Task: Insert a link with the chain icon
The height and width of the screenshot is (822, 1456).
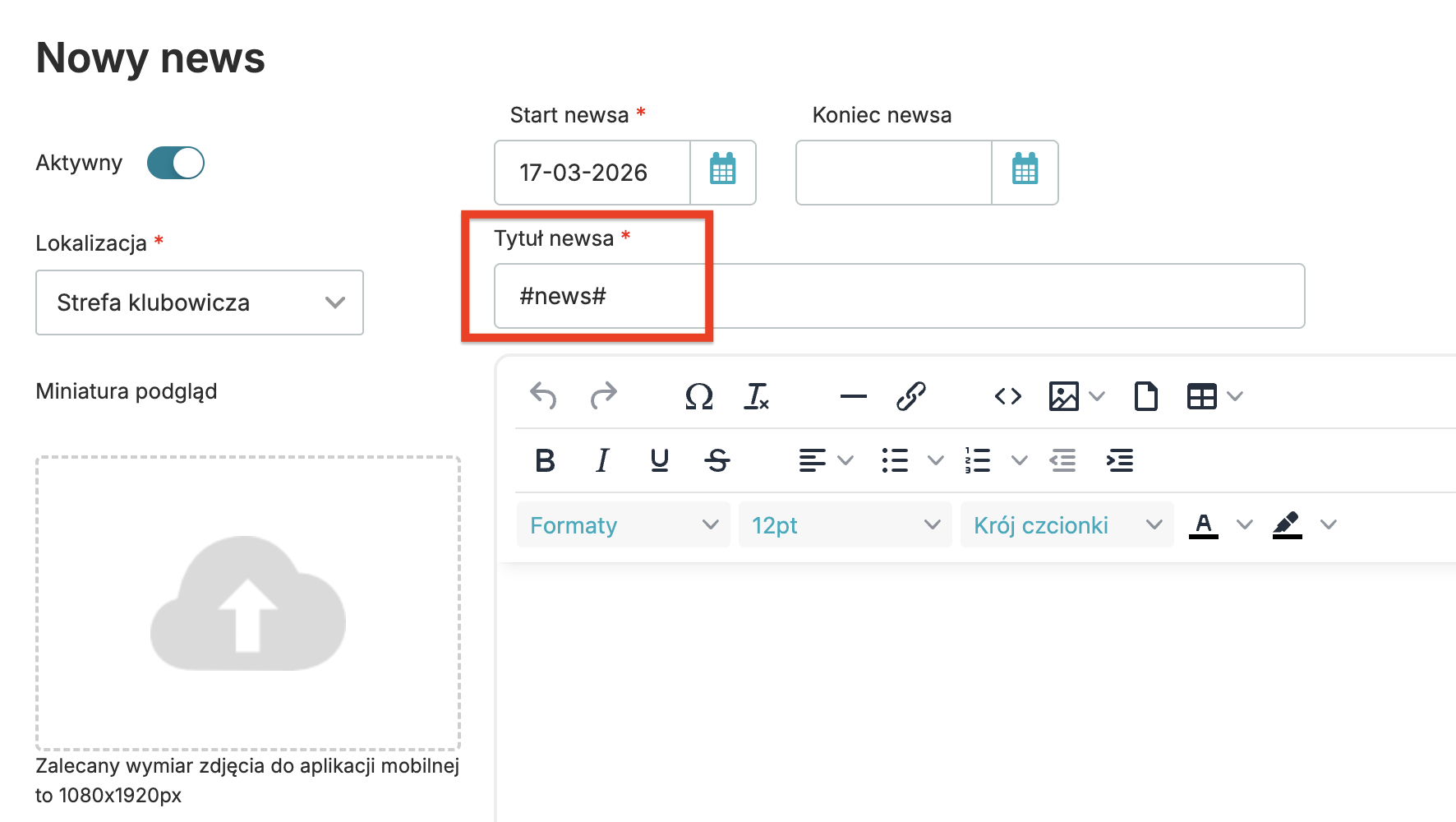Action: coord(910,396)
